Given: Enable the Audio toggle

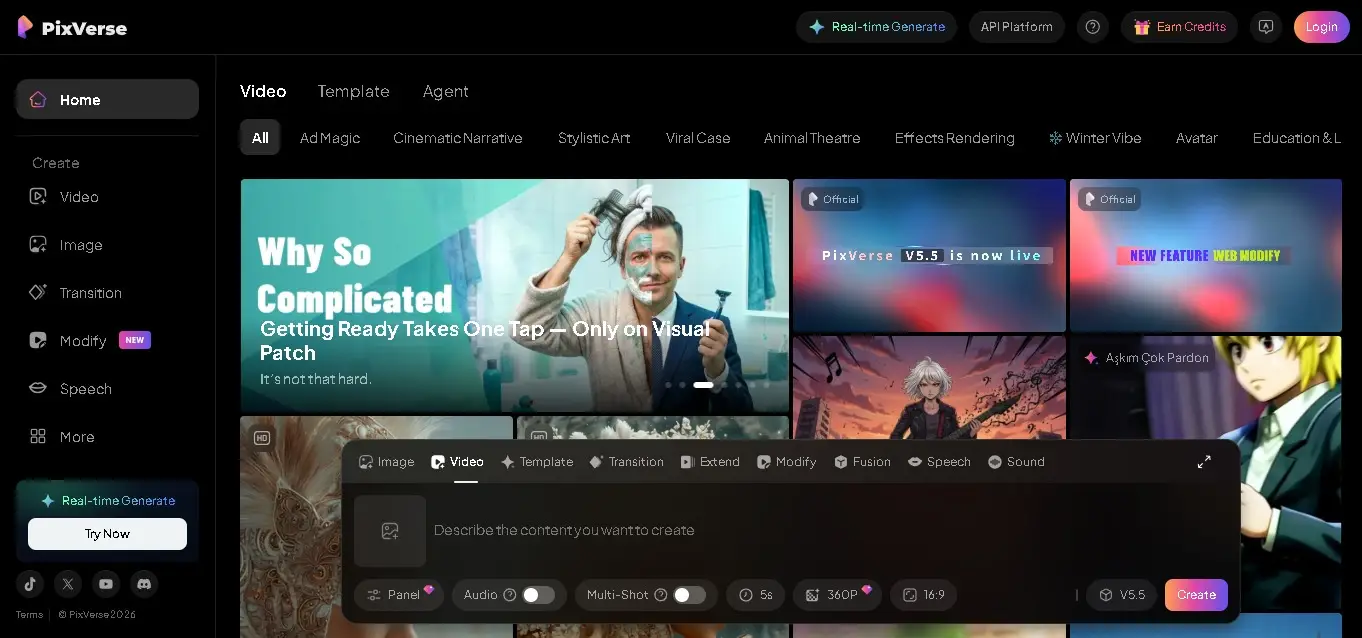Looking at the screenshot, I should 538,595.
